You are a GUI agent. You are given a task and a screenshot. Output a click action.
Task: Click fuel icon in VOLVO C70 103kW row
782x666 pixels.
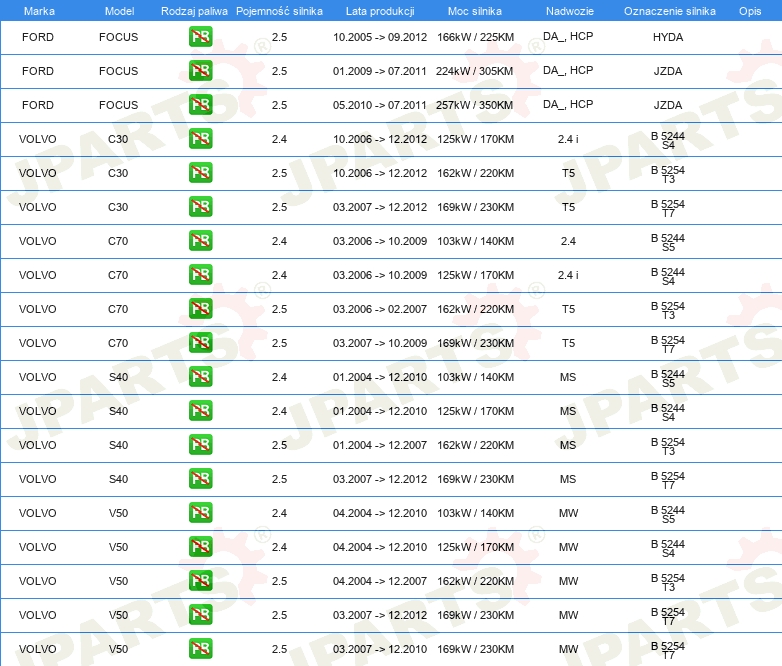pyautogui.click(x=200, y=240)
